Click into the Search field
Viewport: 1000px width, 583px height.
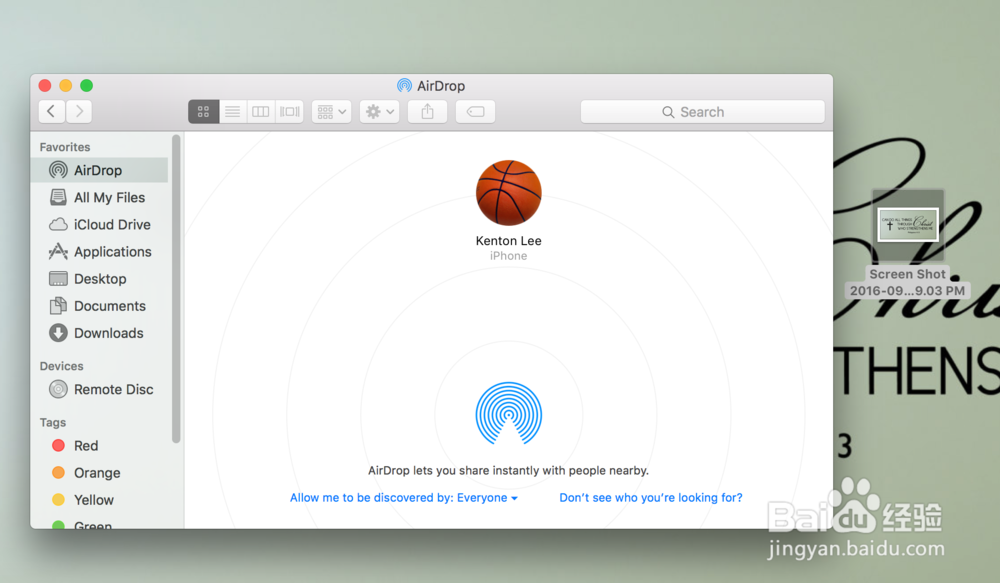pos(702,112)
